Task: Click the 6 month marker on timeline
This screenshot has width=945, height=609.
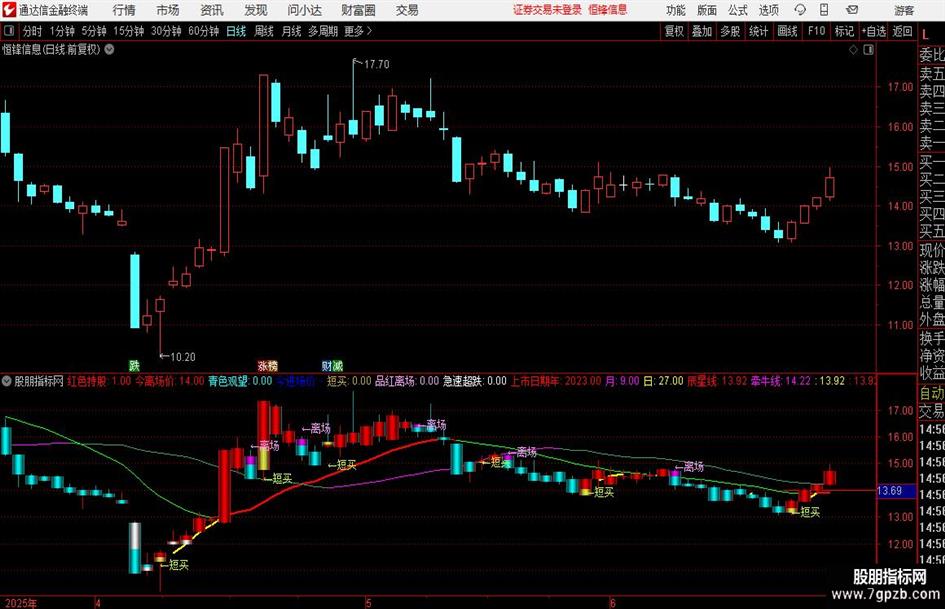Action: (612, 602)
